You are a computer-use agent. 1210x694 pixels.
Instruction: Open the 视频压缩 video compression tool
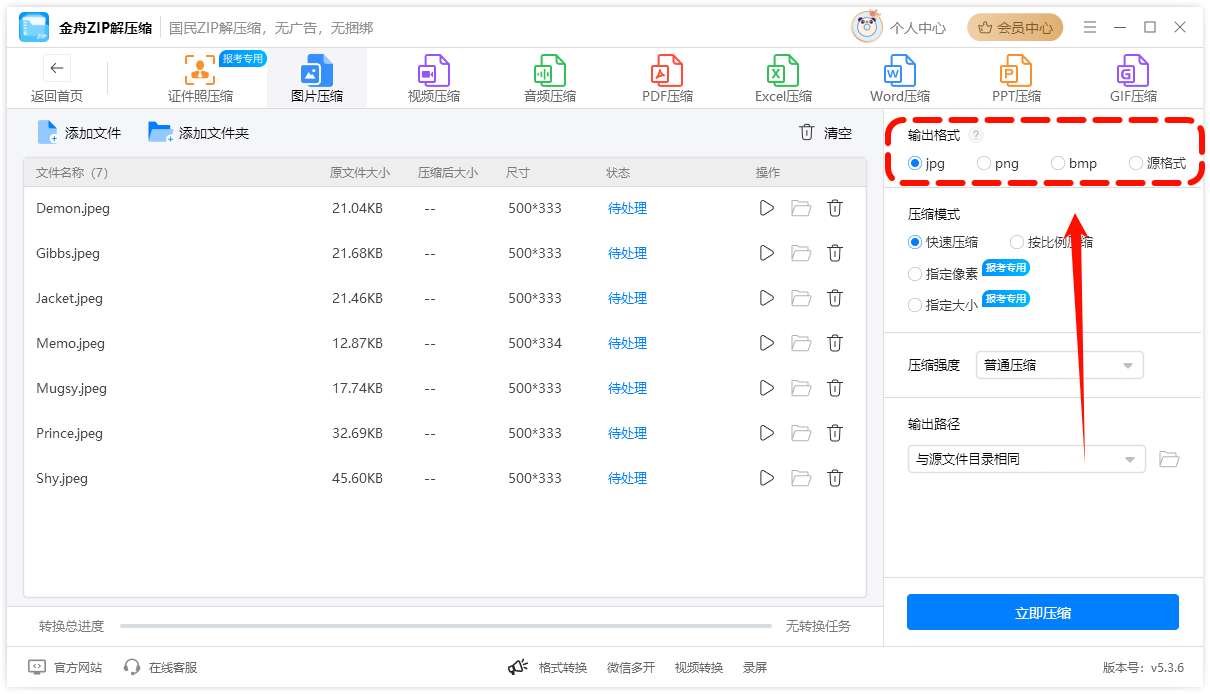point(433,79)
